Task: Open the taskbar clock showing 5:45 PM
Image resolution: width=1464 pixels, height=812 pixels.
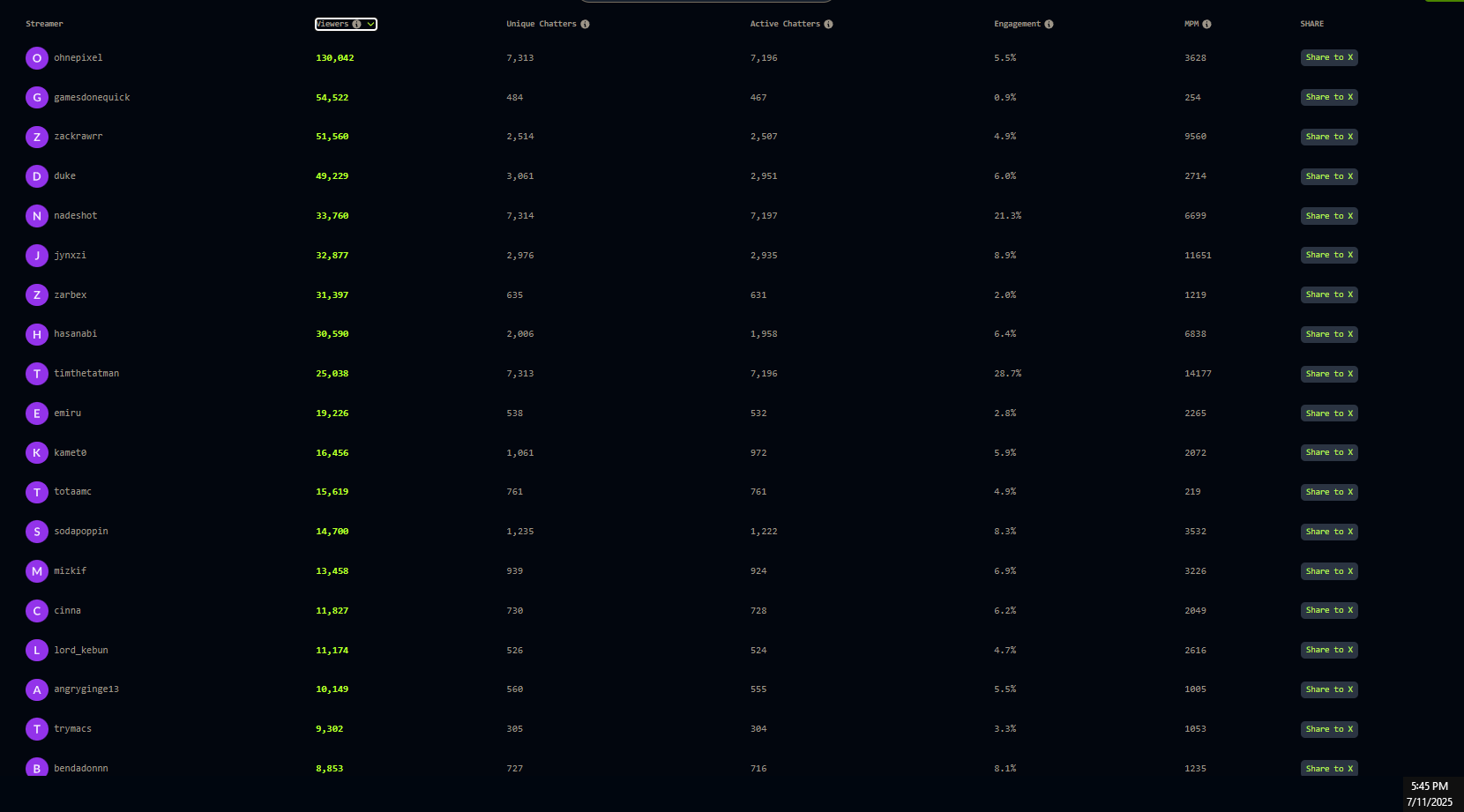Action: click(x=1430, y=786)
